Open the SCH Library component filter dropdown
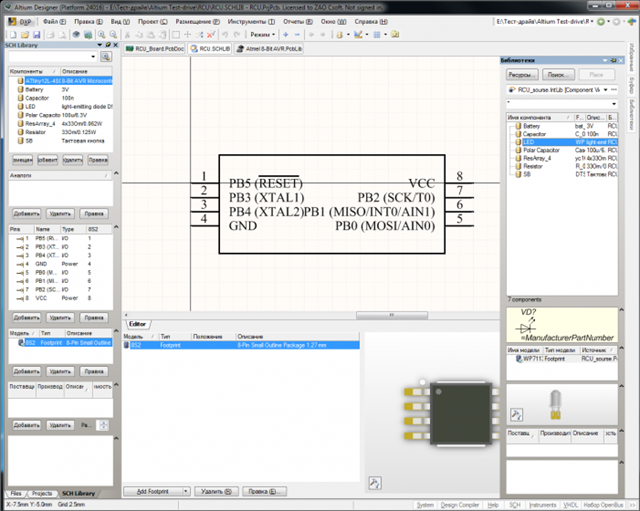 click(x=93, y=56)
